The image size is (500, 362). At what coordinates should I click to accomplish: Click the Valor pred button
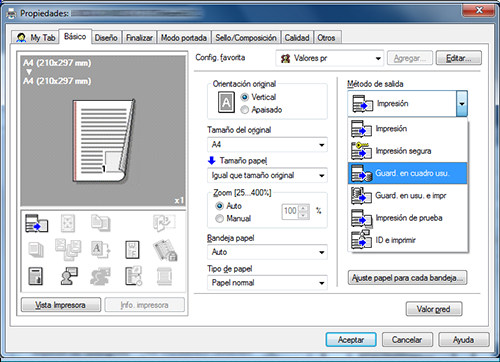tap(434, 309)
